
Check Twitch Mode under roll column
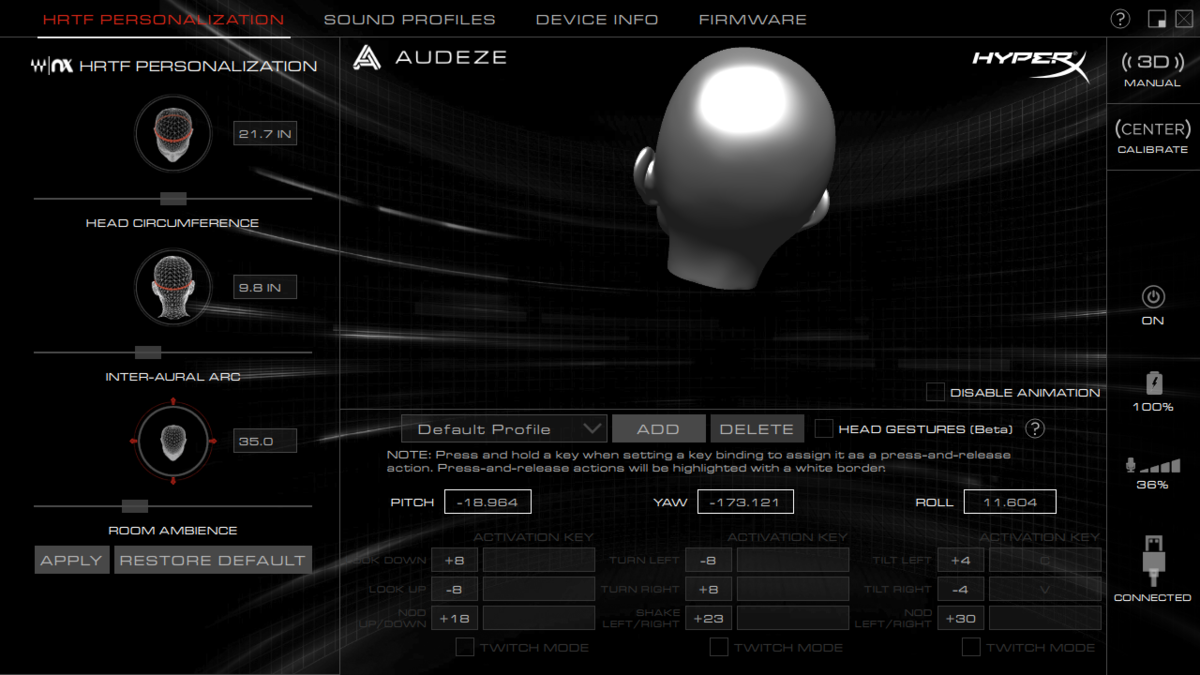click(971, 647)
